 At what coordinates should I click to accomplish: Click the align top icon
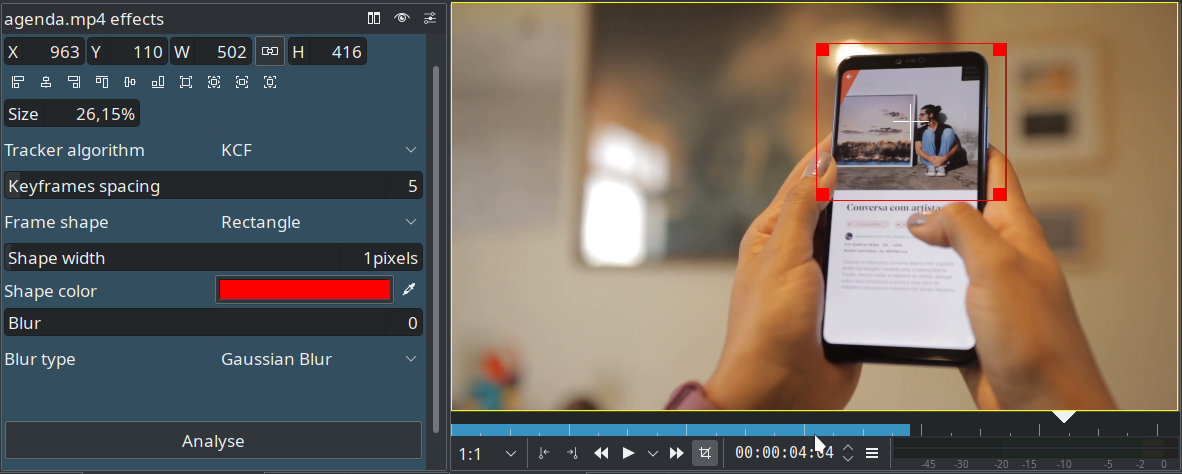(102, 82)
